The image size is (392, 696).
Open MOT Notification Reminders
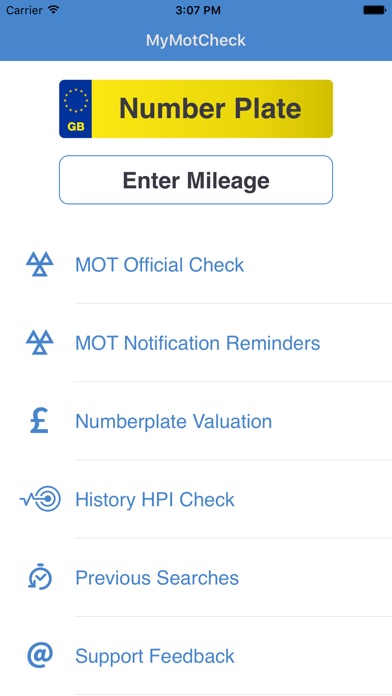[x=234, y=343]
